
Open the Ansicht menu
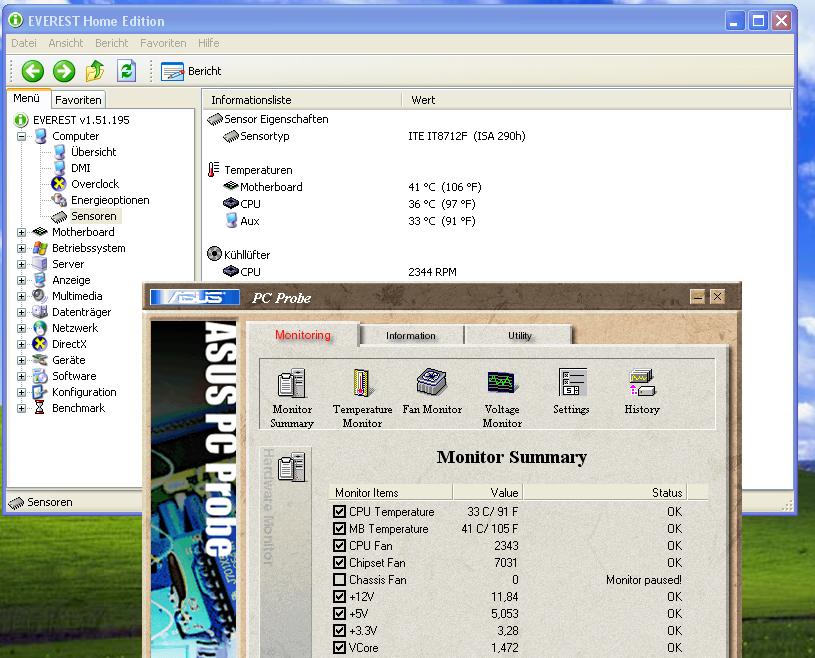point(65,43)
